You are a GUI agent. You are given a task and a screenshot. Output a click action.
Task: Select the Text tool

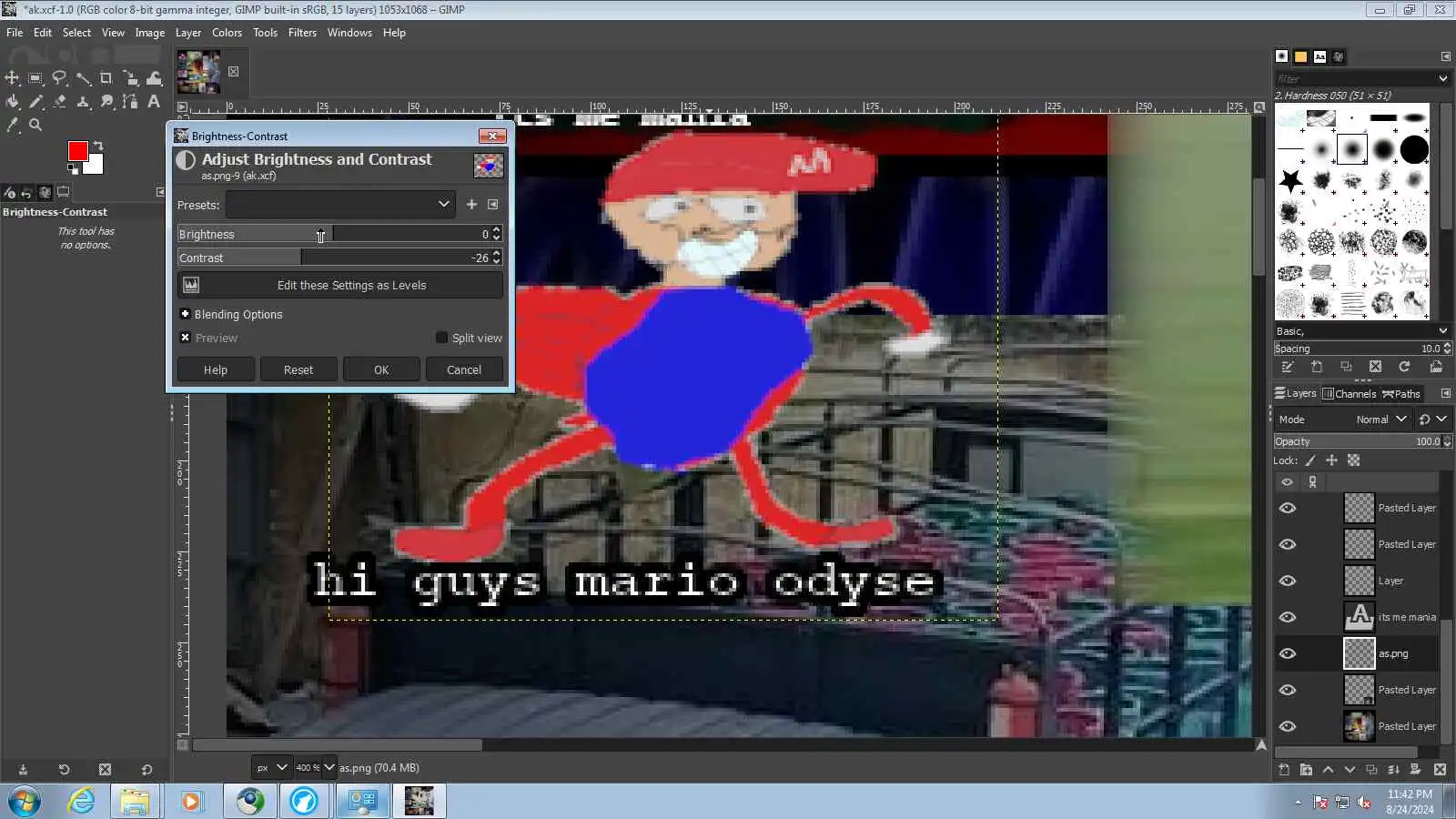(x=154, y=102)
